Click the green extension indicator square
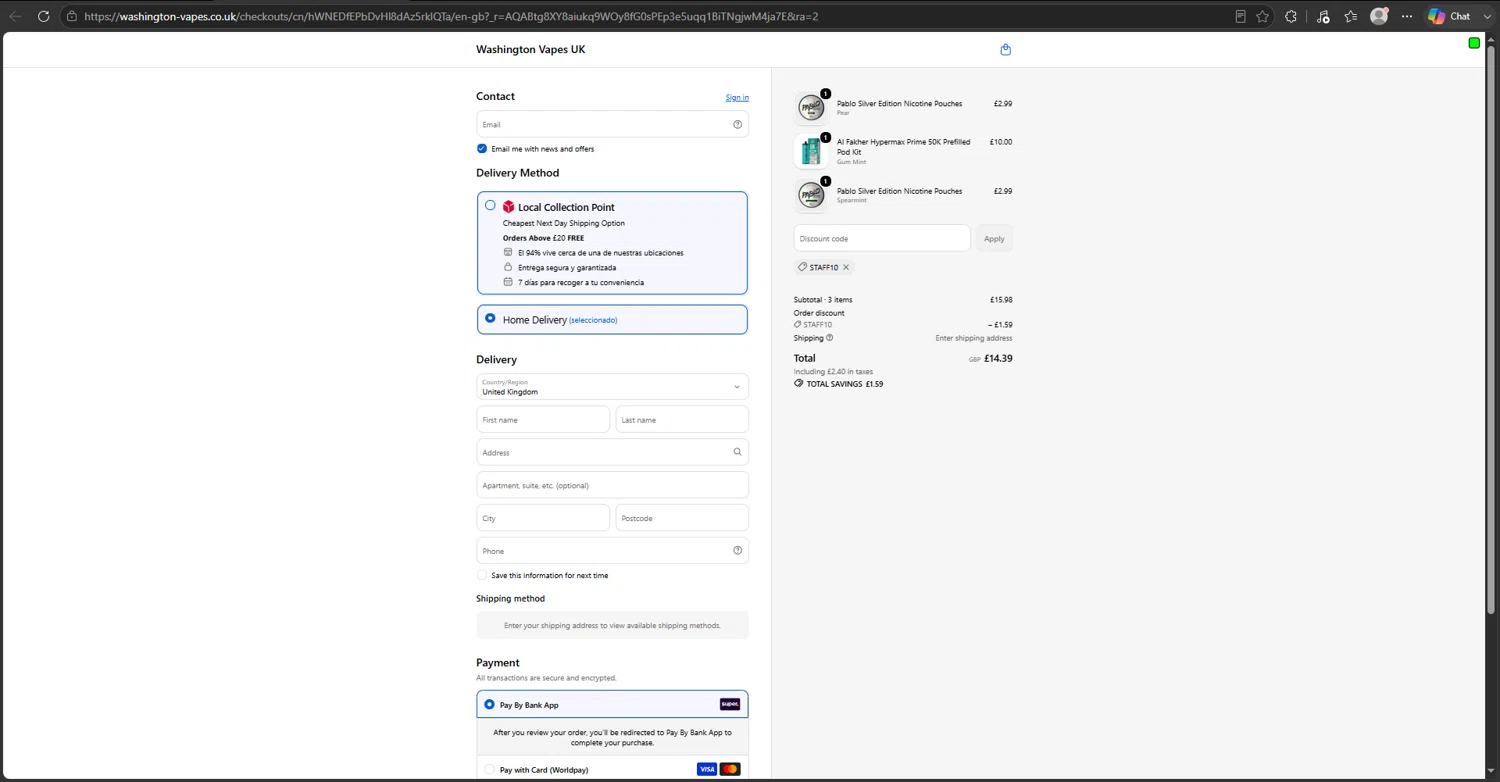1500x782 pixels. [1474, 43]
